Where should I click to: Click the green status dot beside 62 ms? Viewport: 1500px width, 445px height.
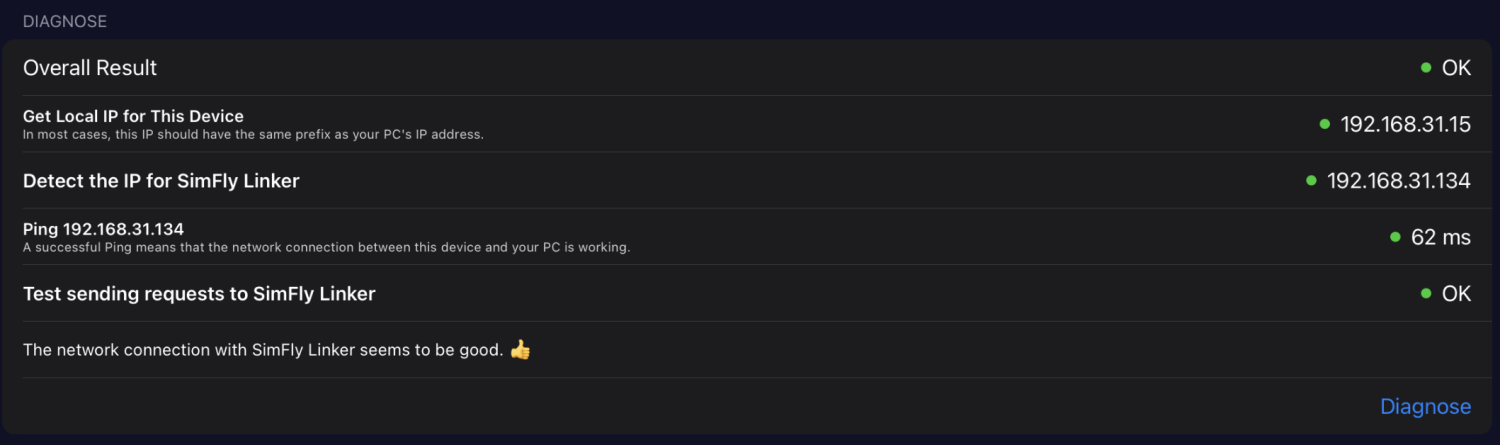tap(1395, 237)
